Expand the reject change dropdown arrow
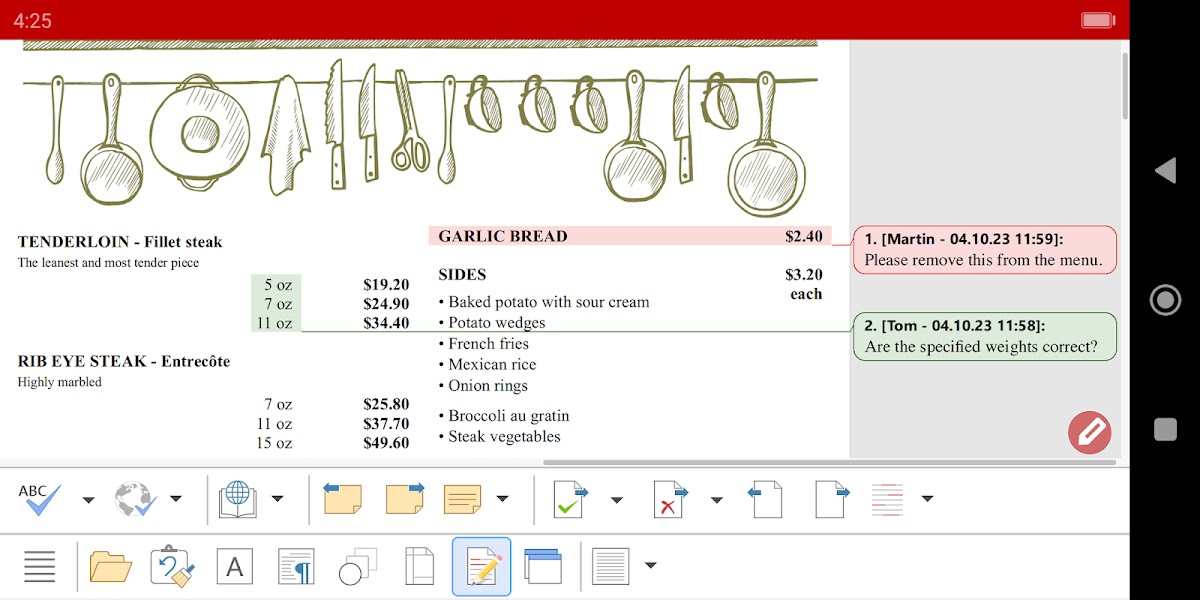 click(x=716, y=499)
